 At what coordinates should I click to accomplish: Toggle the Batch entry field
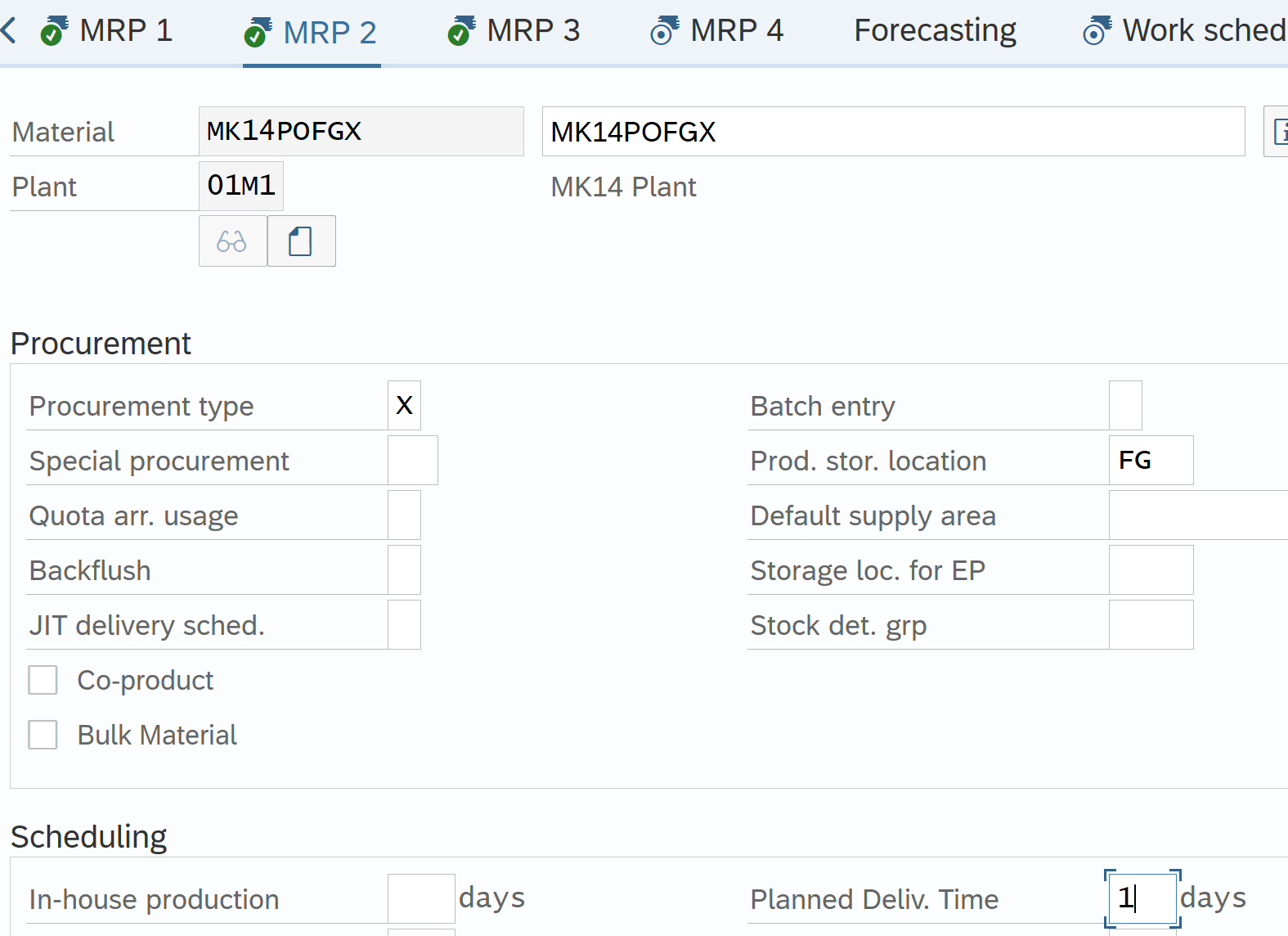pyautogui.click(x=1125, y=406)
